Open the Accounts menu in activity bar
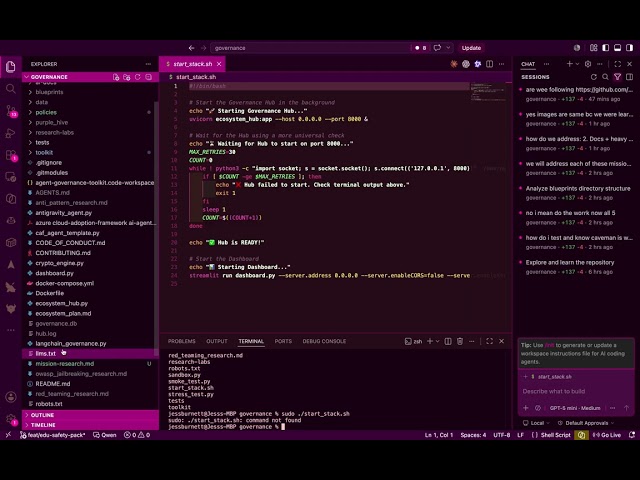This screenshot has width=640, height=480. (x=11, y=397)
